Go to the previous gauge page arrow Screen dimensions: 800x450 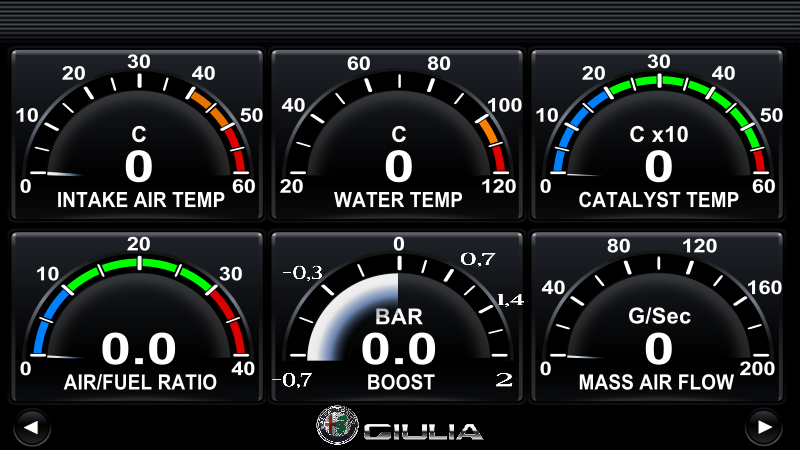(32, 428)
